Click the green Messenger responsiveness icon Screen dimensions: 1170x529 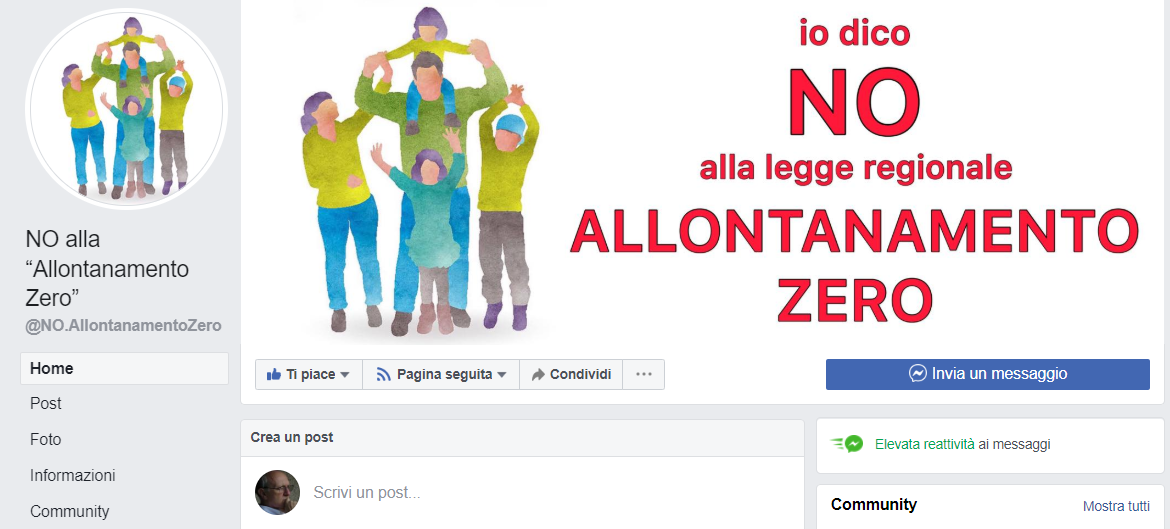[847, 444]
